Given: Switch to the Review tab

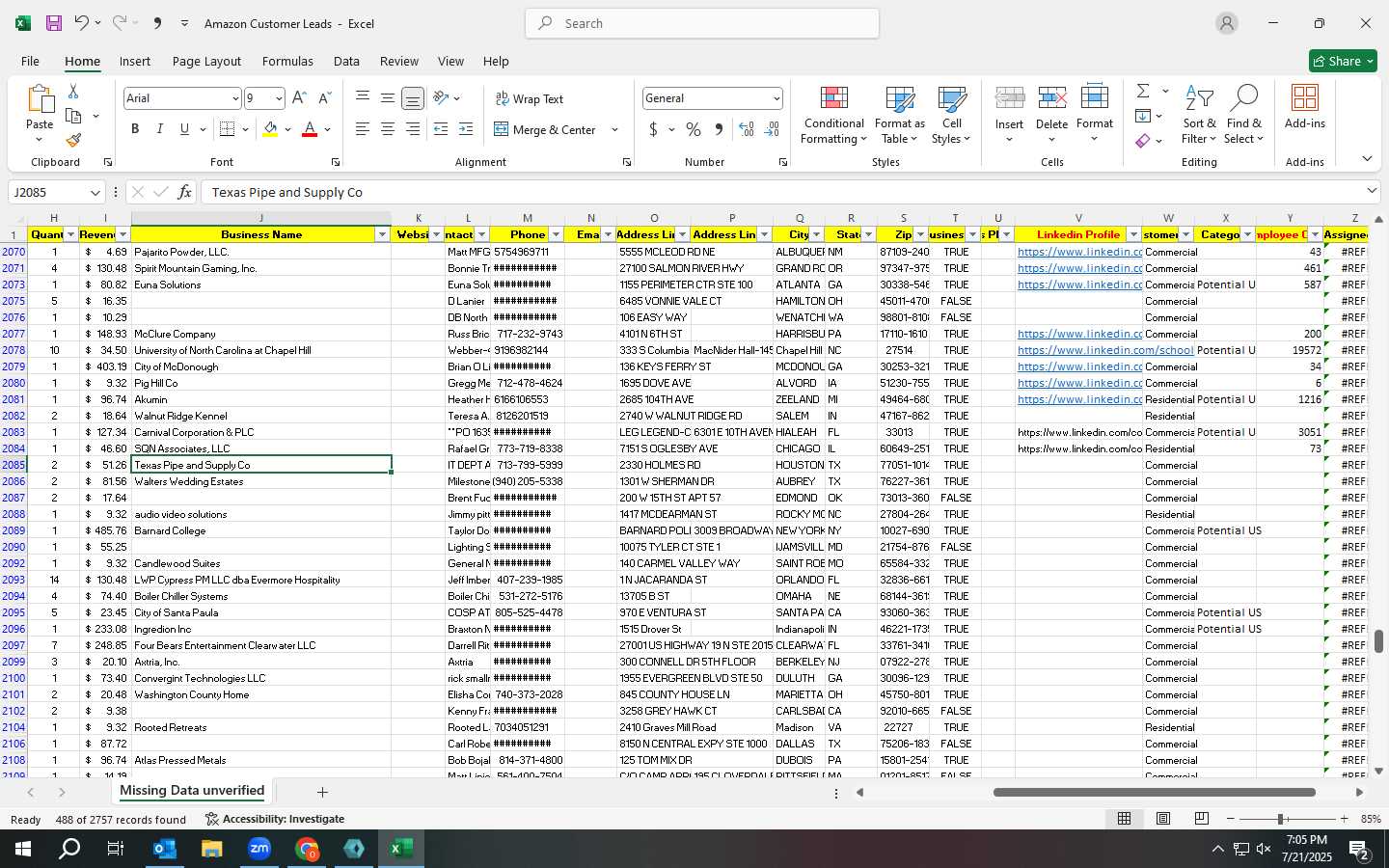Looking at the screenshot, I should click(399, 61).
